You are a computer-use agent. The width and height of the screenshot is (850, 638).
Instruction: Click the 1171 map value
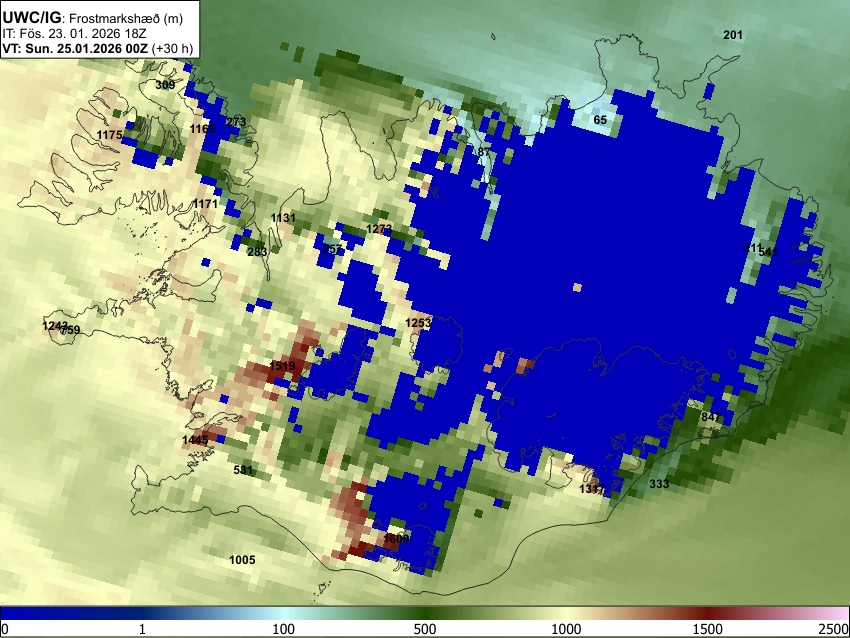coord(205,204)
